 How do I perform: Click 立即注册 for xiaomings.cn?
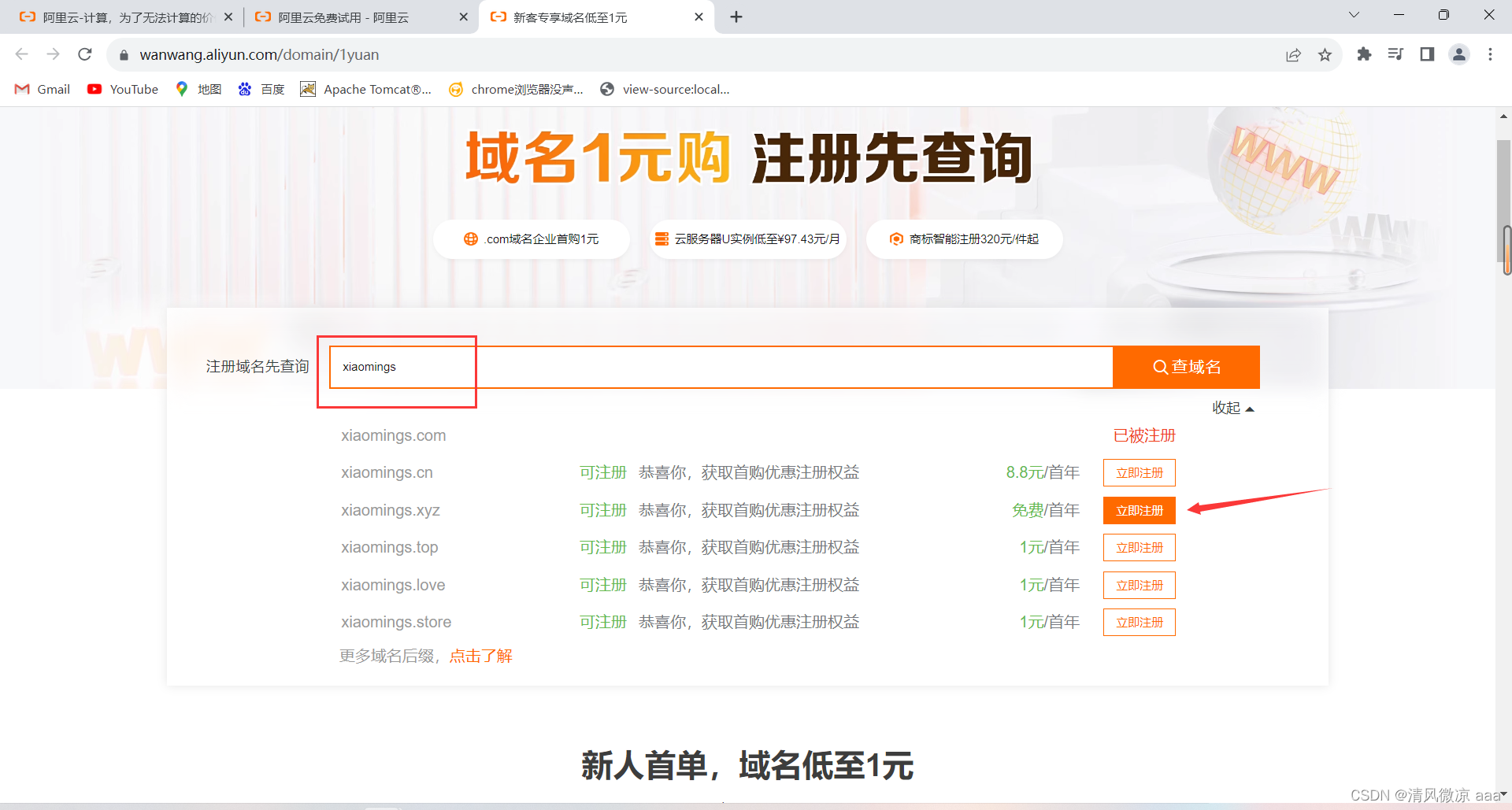click(x=1139, y=473)
